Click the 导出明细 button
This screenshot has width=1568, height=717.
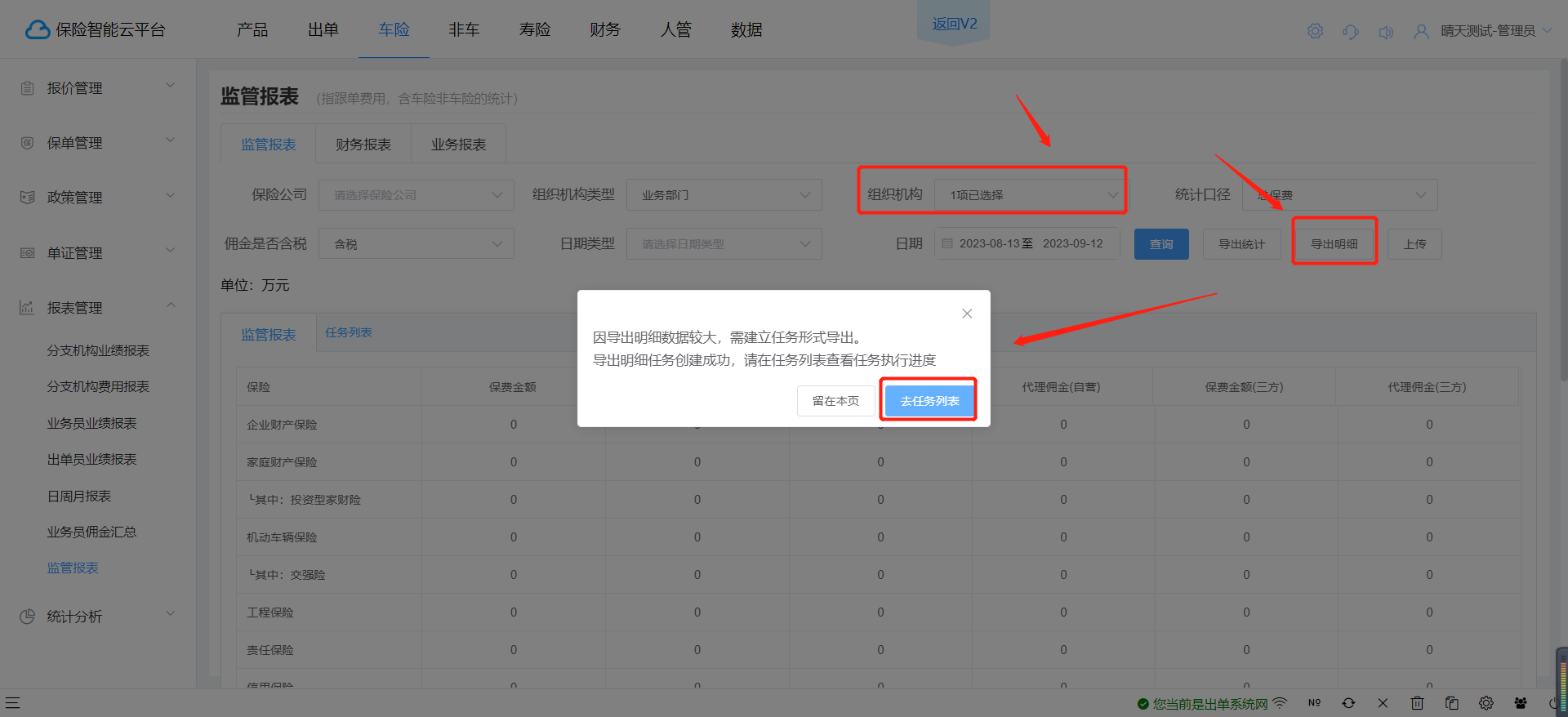tap(1334, 244)
